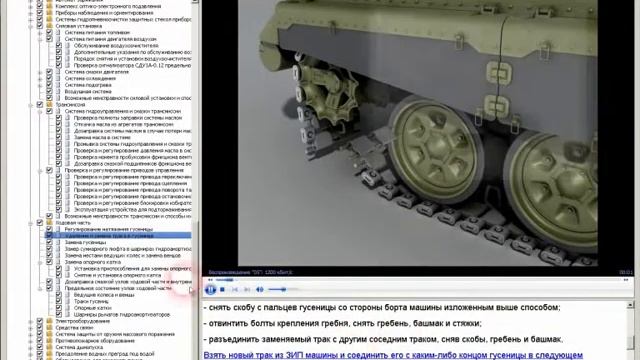Viewport: 640px width, 360px height.
Task: Click the previous track button in player
Action: [x=235, y=289]
